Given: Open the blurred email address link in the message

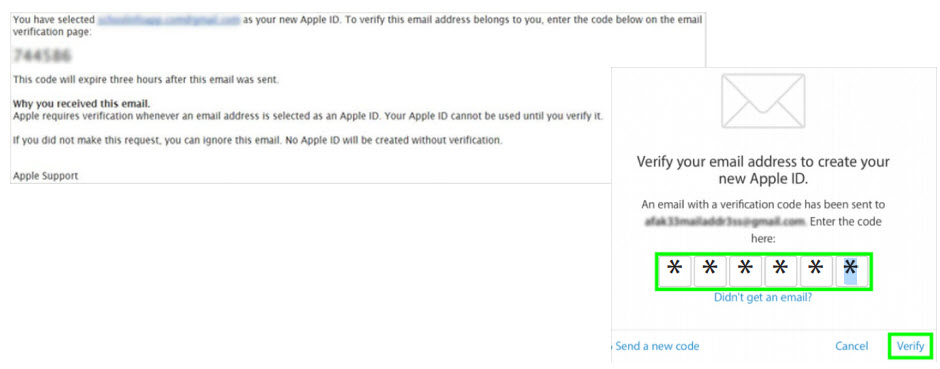Looking at the screenshot, I should coord(168,20).
